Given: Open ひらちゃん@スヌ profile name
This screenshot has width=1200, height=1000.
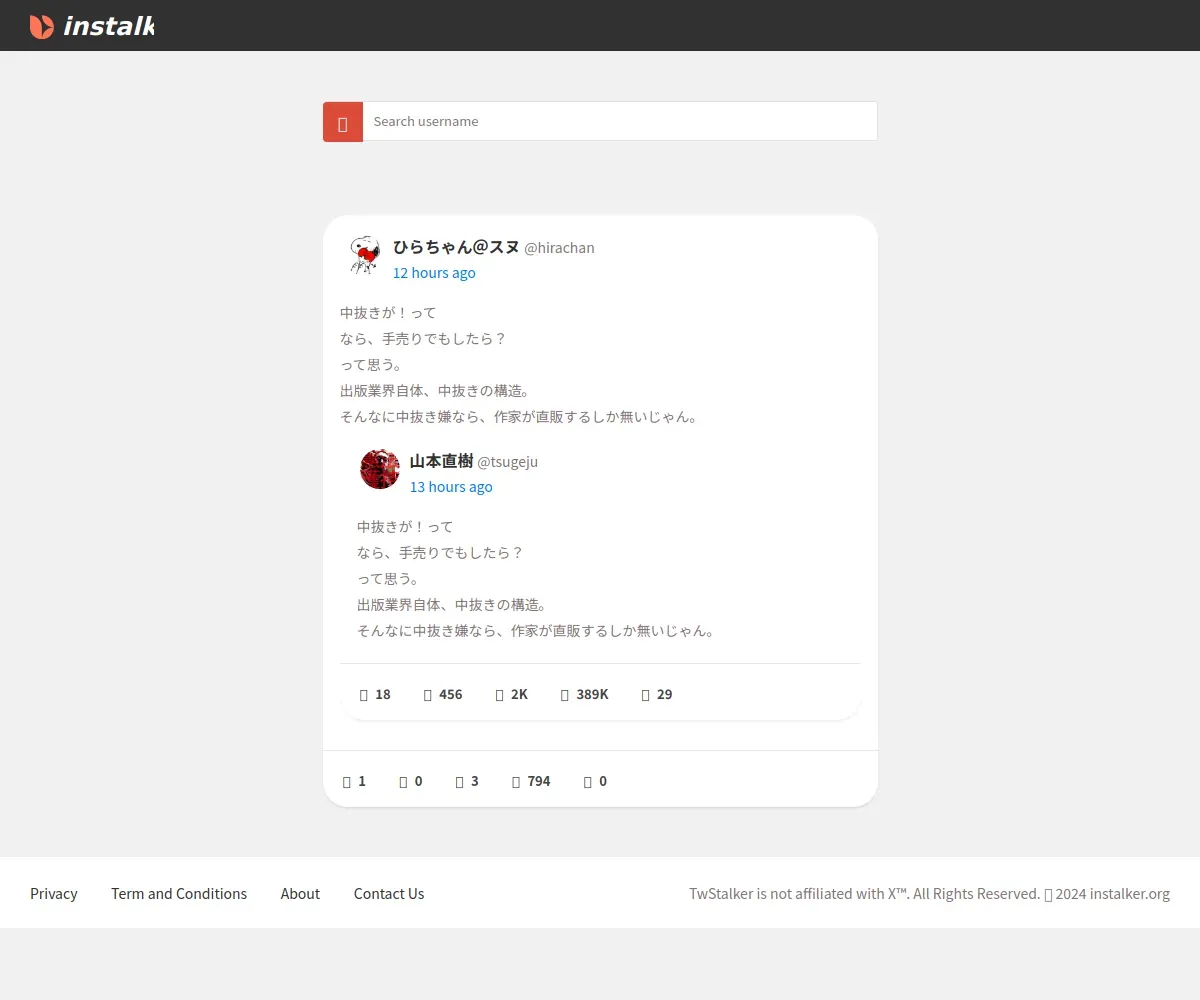Looking at the screenshot, I should [456, 247].
